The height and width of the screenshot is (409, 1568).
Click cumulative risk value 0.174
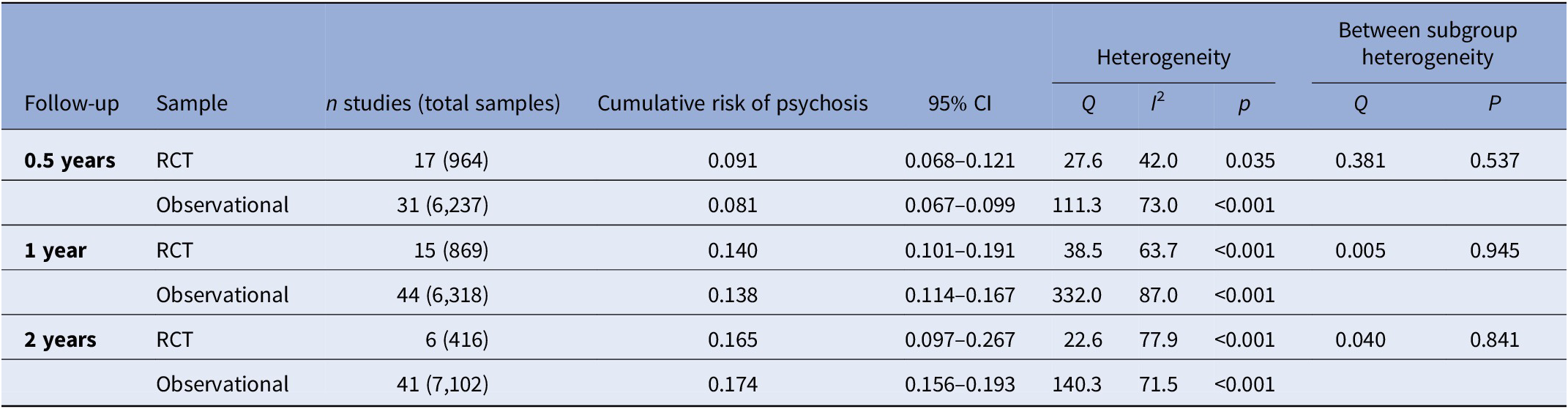[732, 384]
